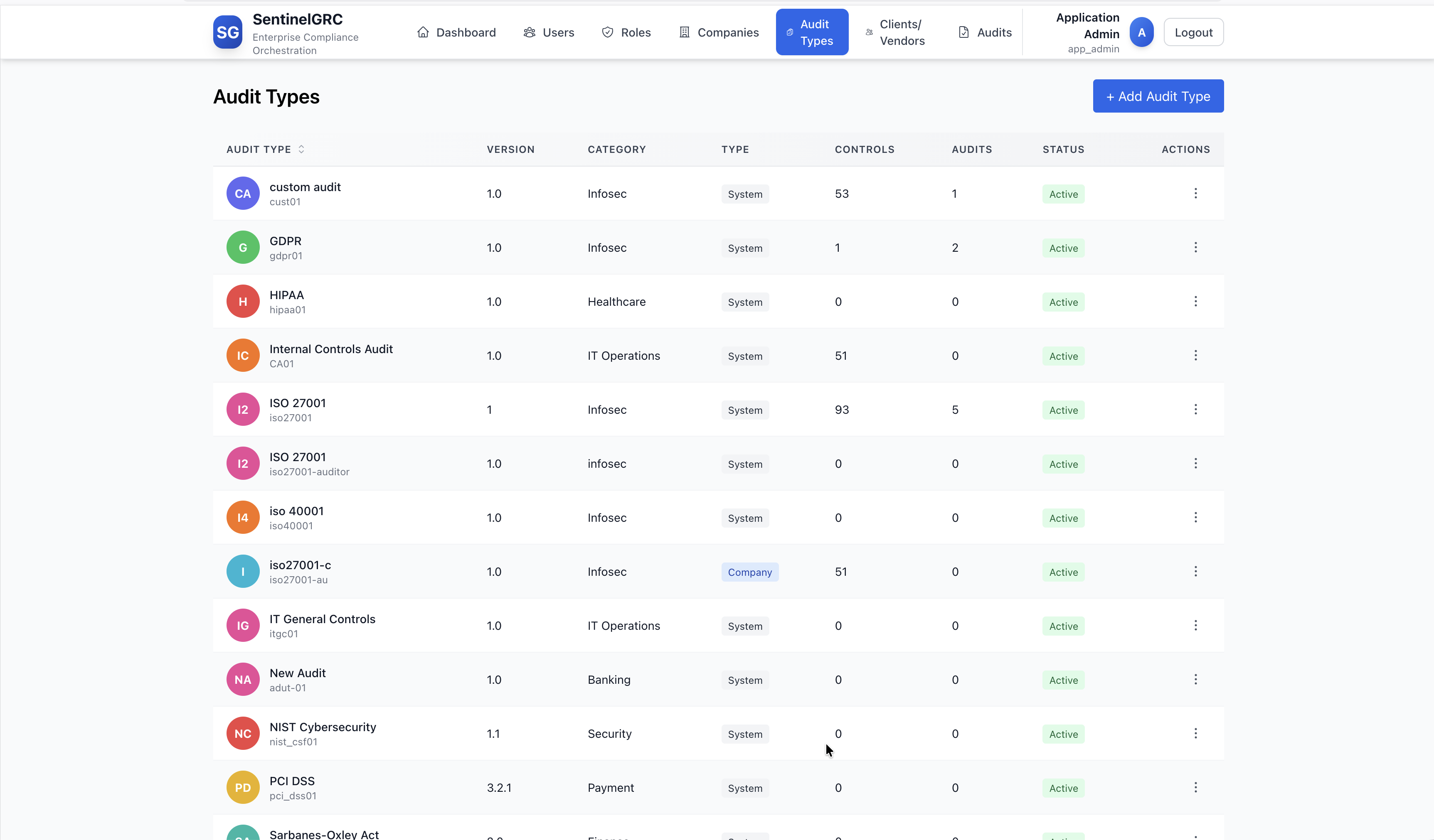
Task: Open actions menu for New Audit
Action: click(1195, 680)
